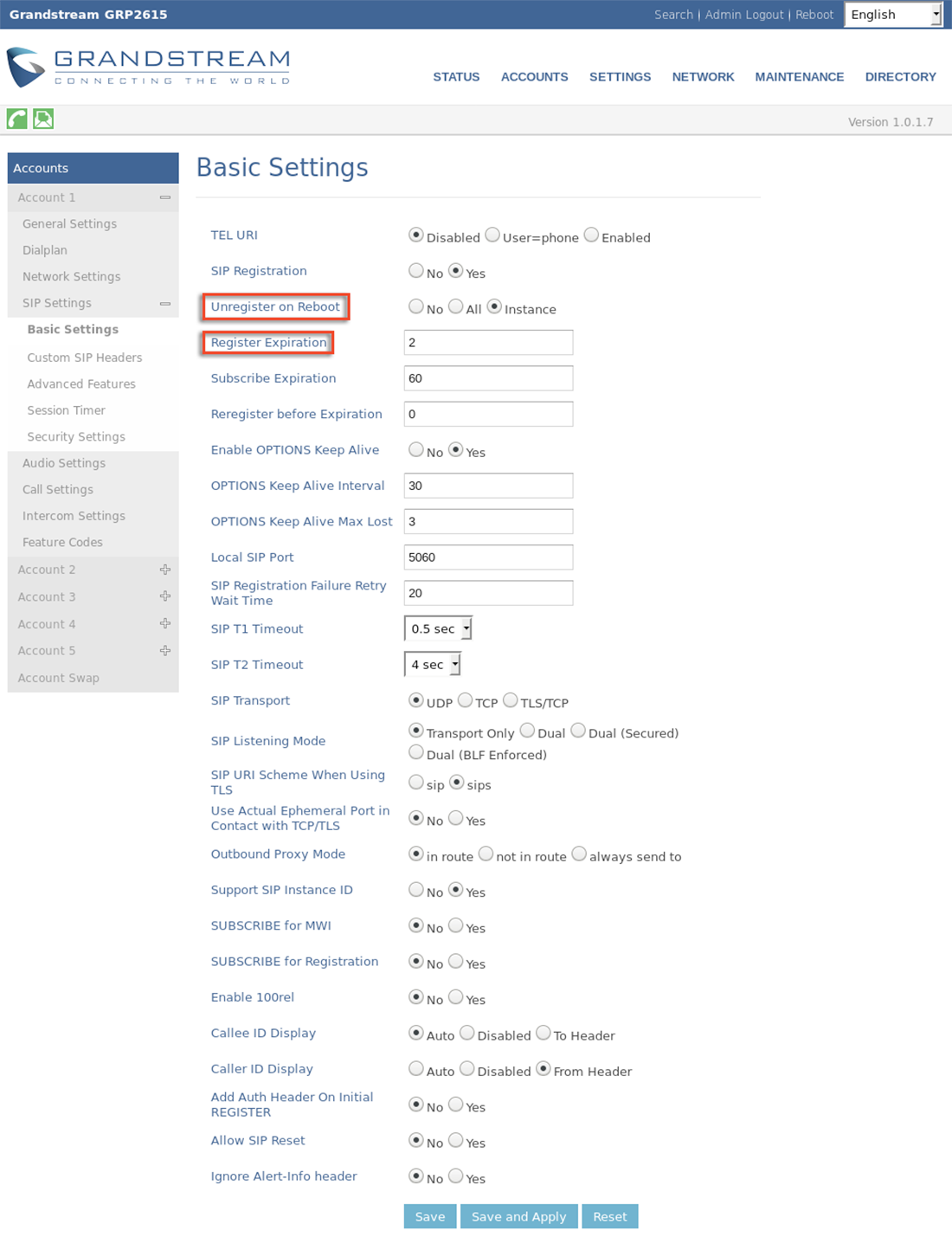The image size is (952, 1237).
Task: Open Advanced Features page
Action: [81, 383]
